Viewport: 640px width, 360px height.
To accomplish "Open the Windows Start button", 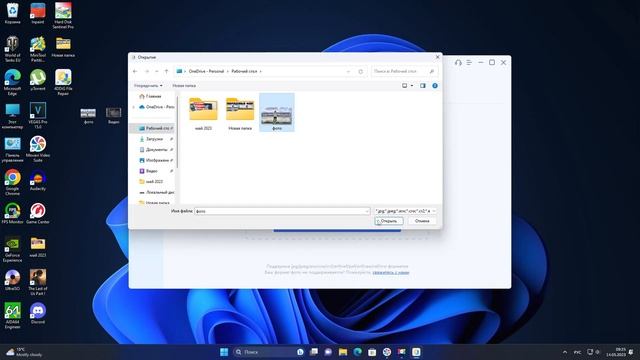I will pos(224,352).
